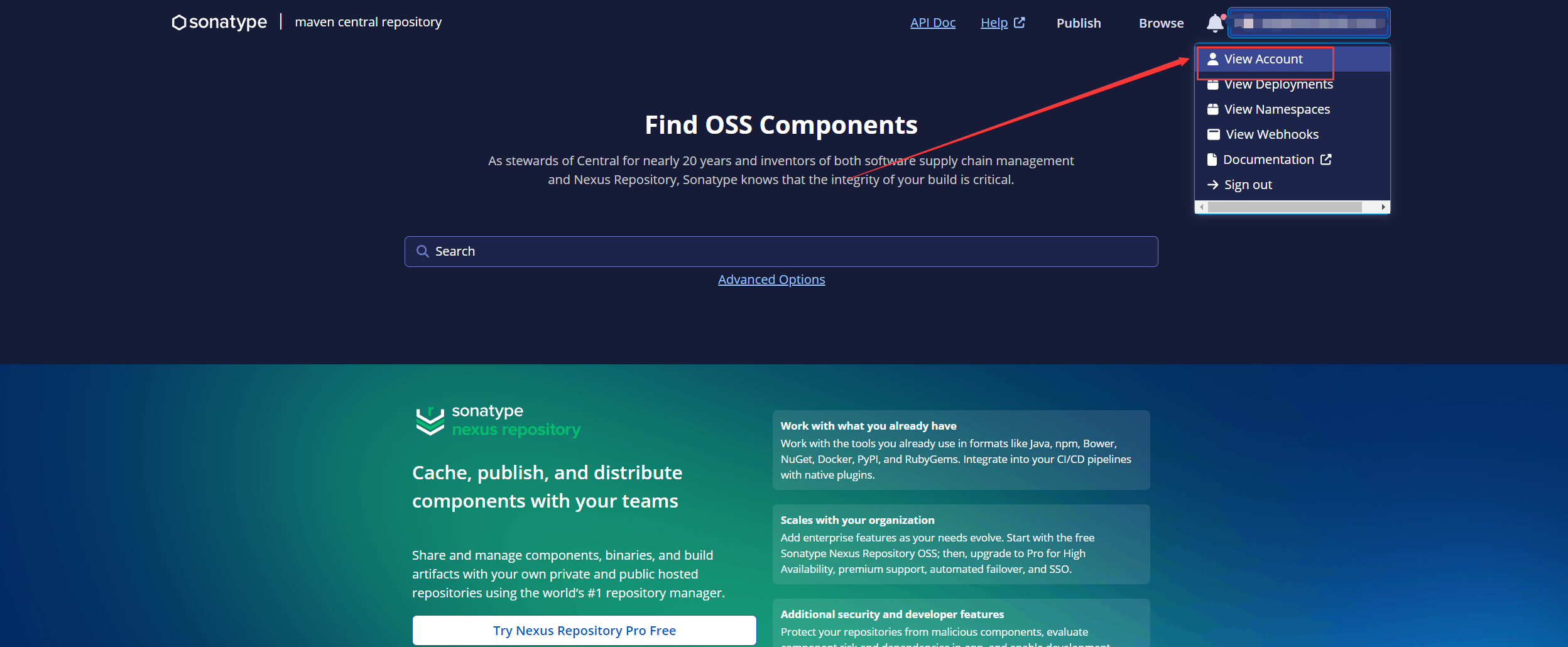Screen dimensions: 1568x647
Task: Open Advanced Options under search
Action: [x=771, y=280]
